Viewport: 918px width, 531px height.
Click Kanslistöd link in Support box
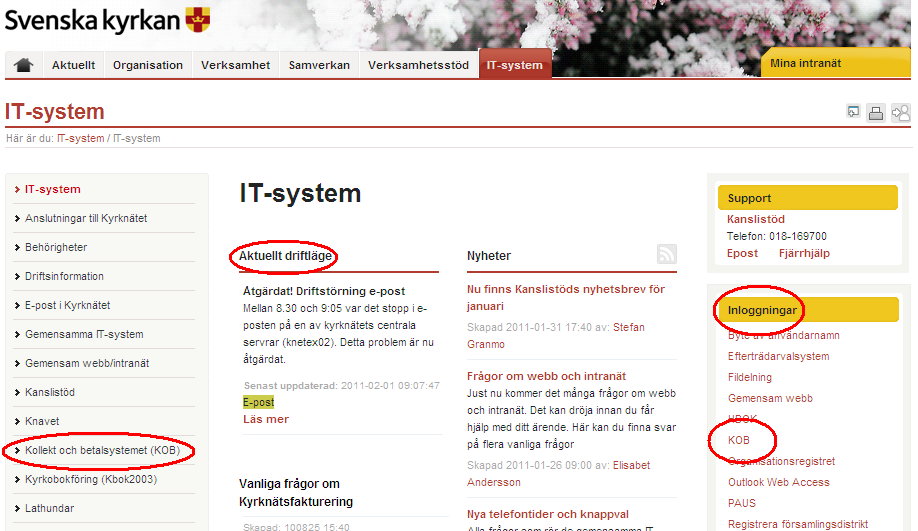tap(755, 219)
